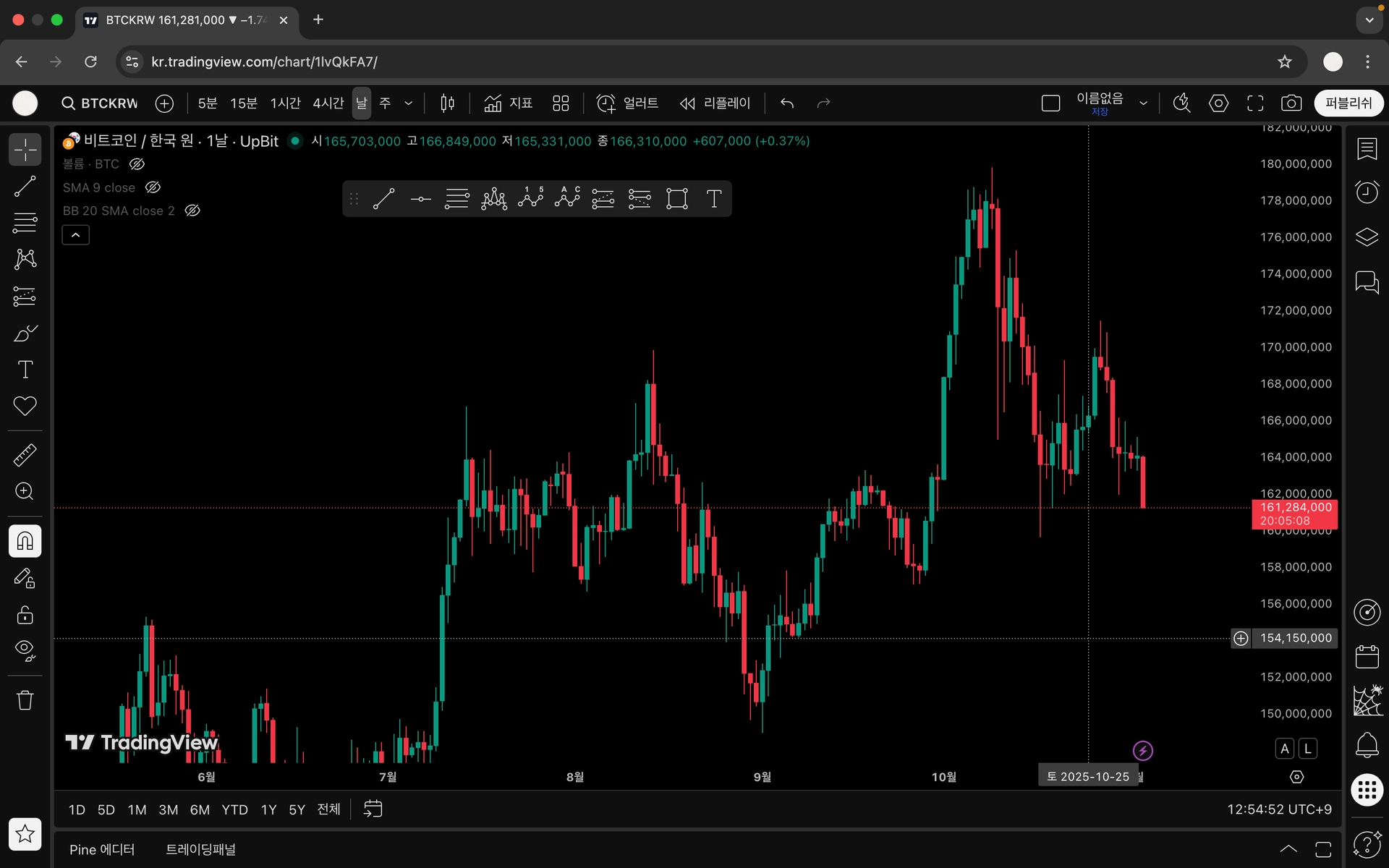
Task: Click the 퍼블리쉬 publish button
Action: coord(1348,103)
